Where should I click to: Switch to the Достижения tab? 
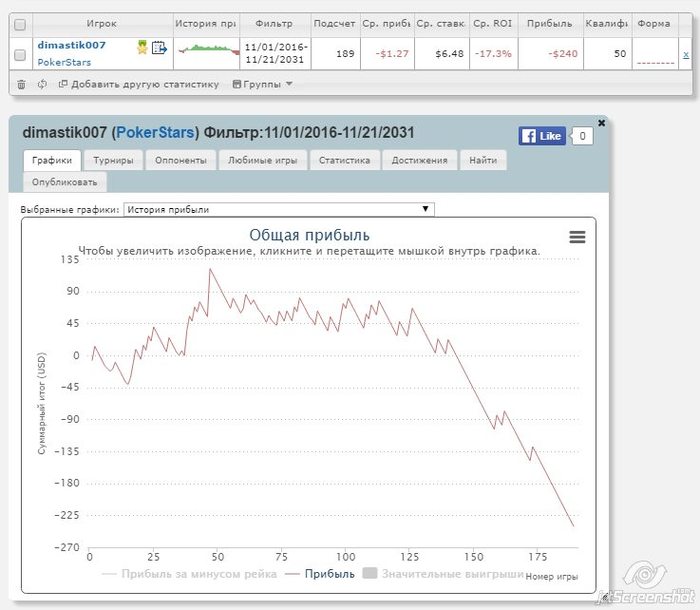(x=419, y=160)
